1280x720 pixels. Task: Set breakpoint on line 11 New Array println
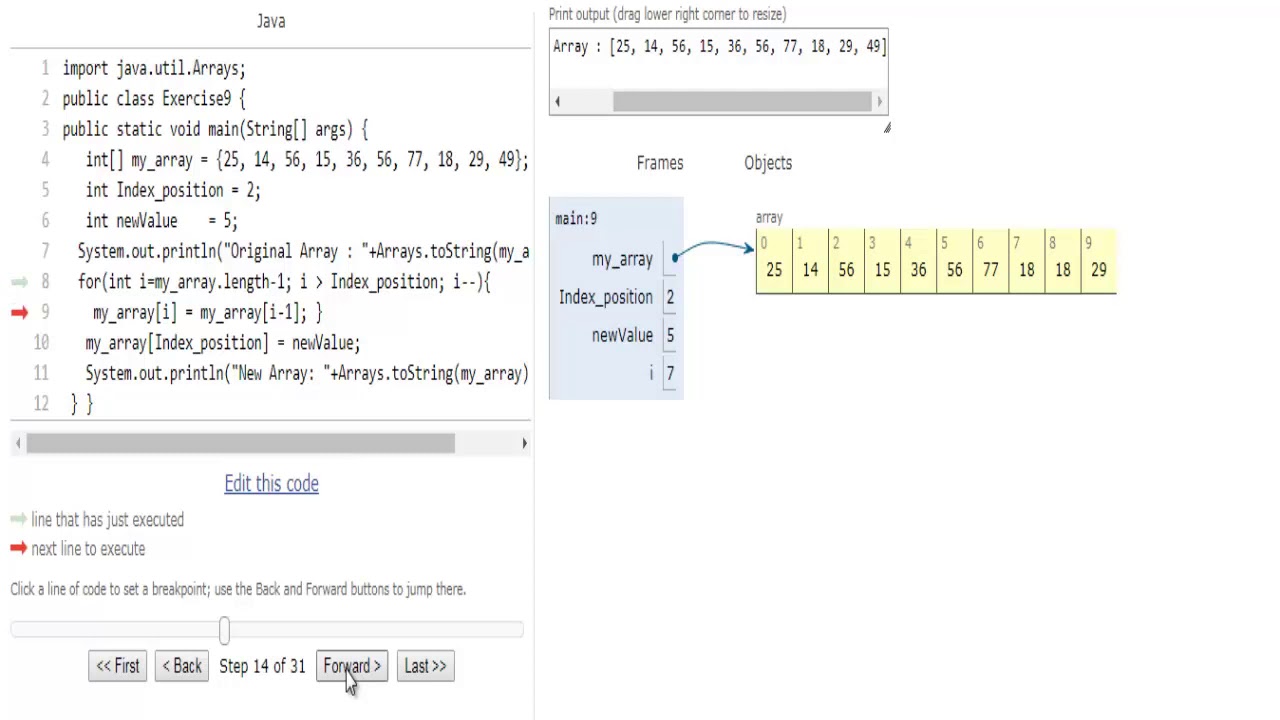click(307, 374)
